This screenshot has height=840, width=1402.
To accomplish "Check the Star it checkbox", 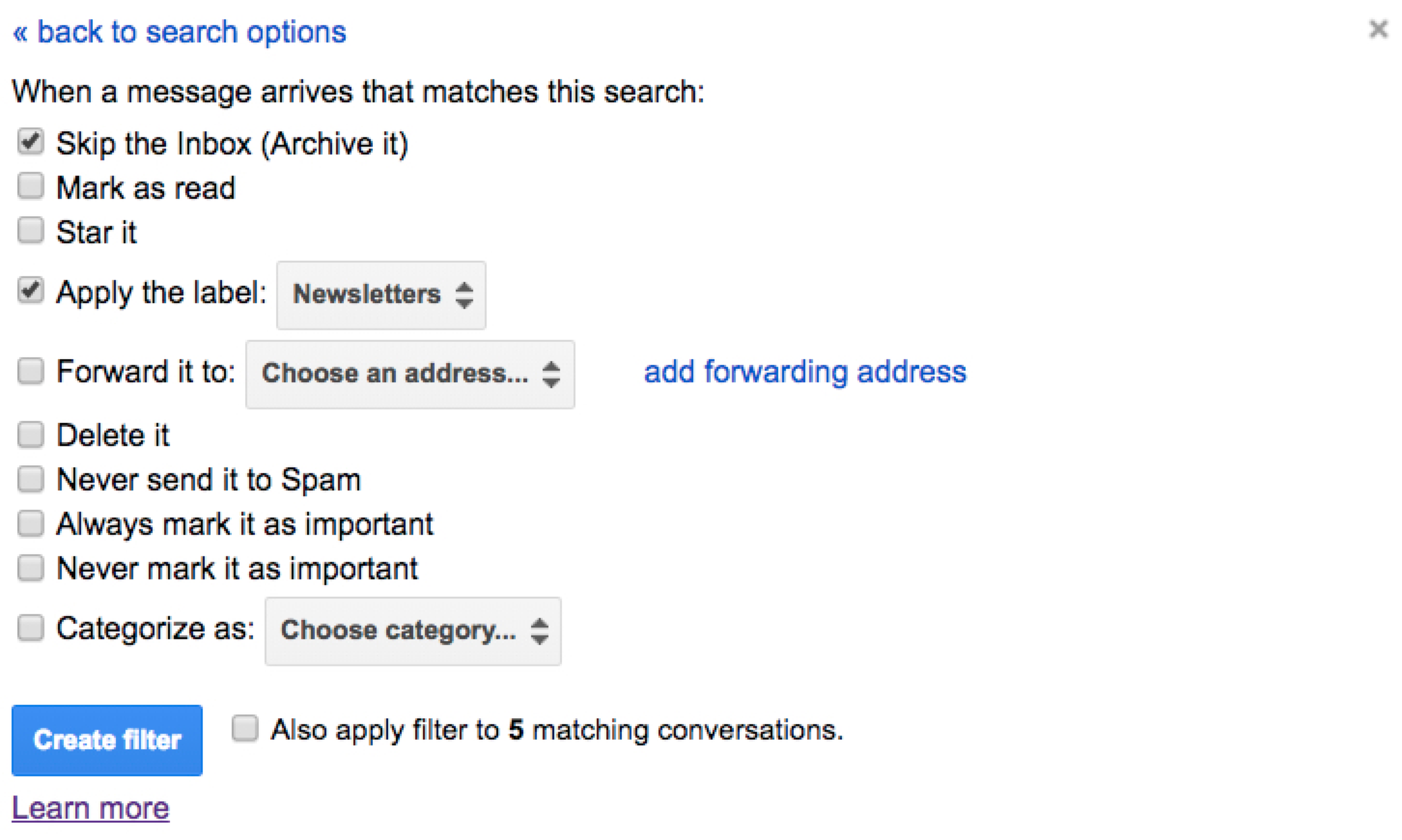I will (31, 230).
